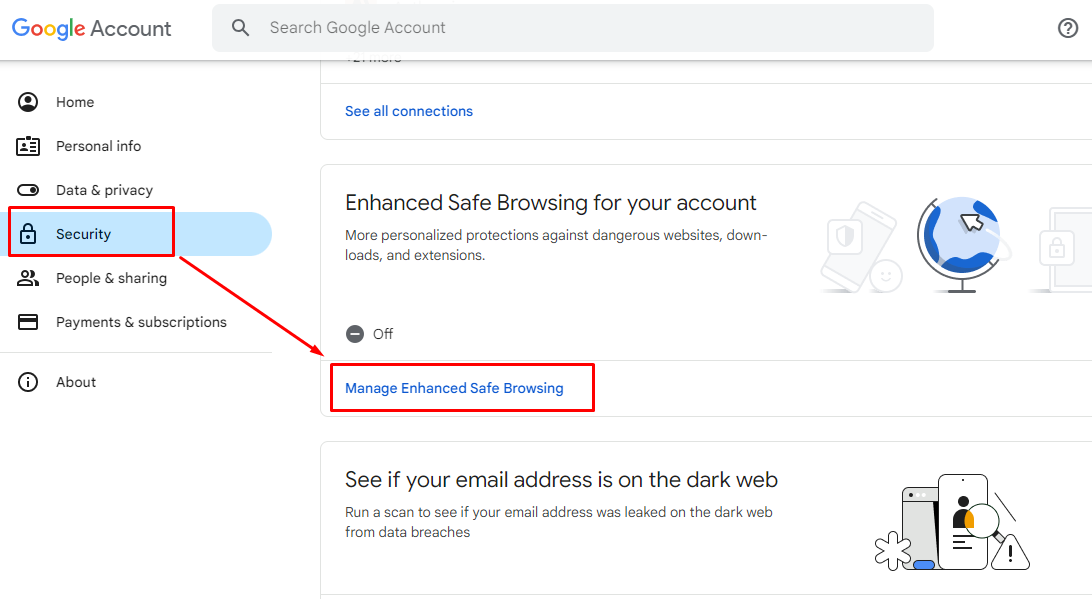
Task: Open the See all connections link
Action: coord(408,110)
